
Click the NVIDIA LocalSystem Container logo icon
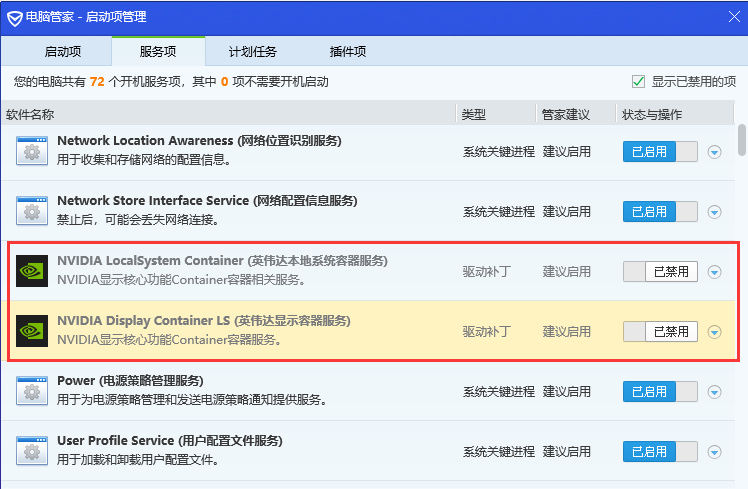pos(32,271)
